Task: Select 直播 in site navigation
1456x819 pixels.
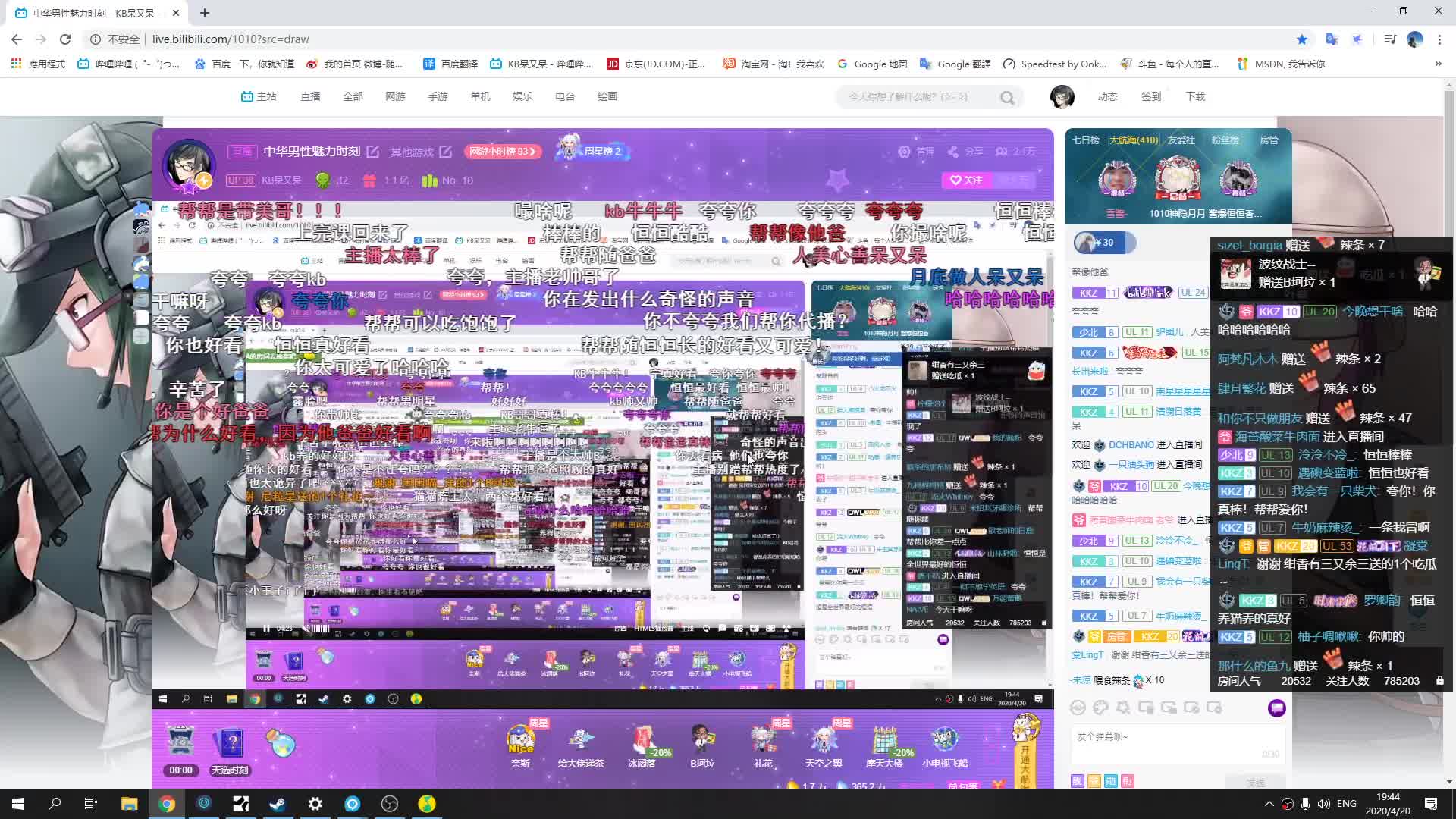Action: pos(310,96)
